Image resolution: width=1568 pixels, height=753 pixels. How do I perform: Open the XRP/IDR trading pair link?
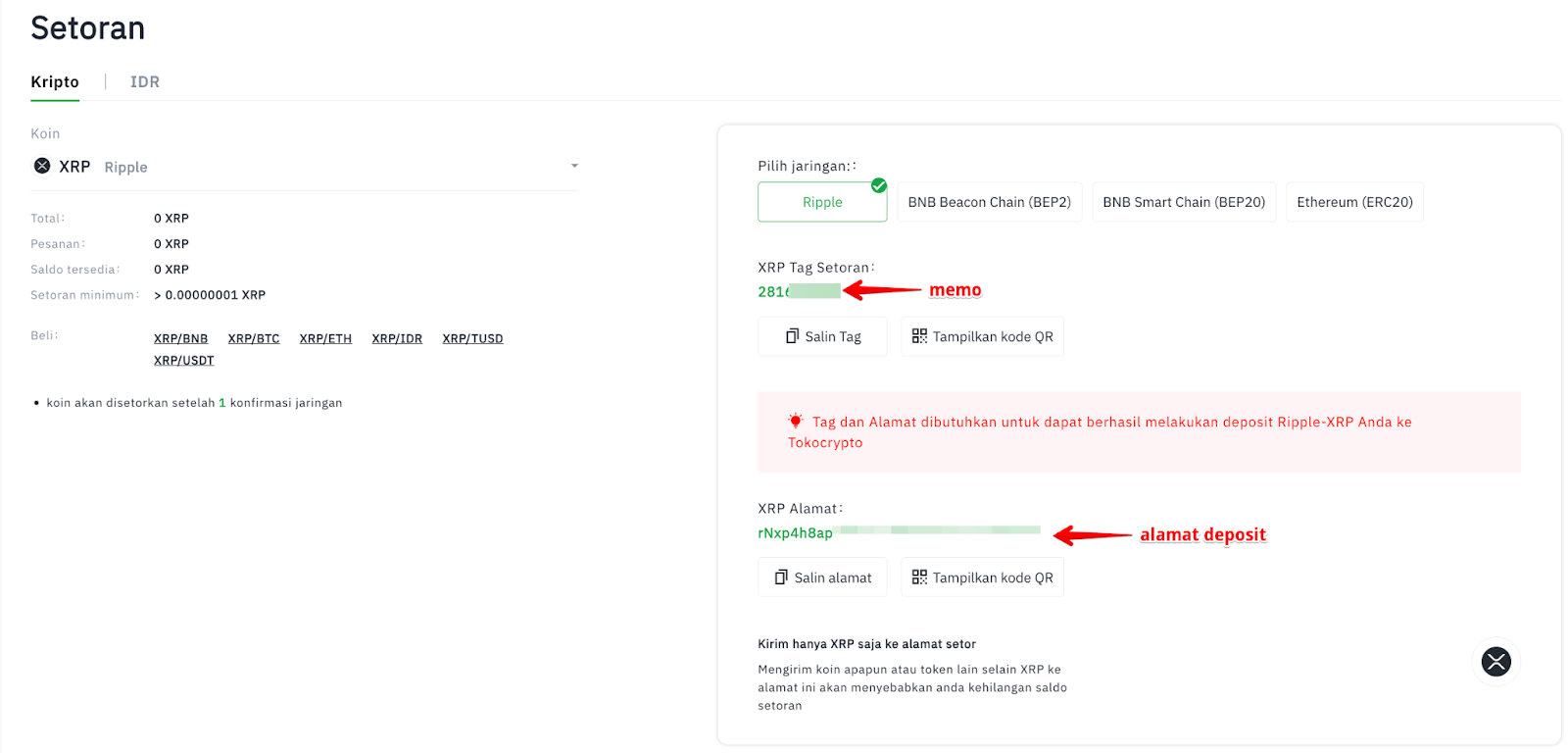tap(397, 338)
